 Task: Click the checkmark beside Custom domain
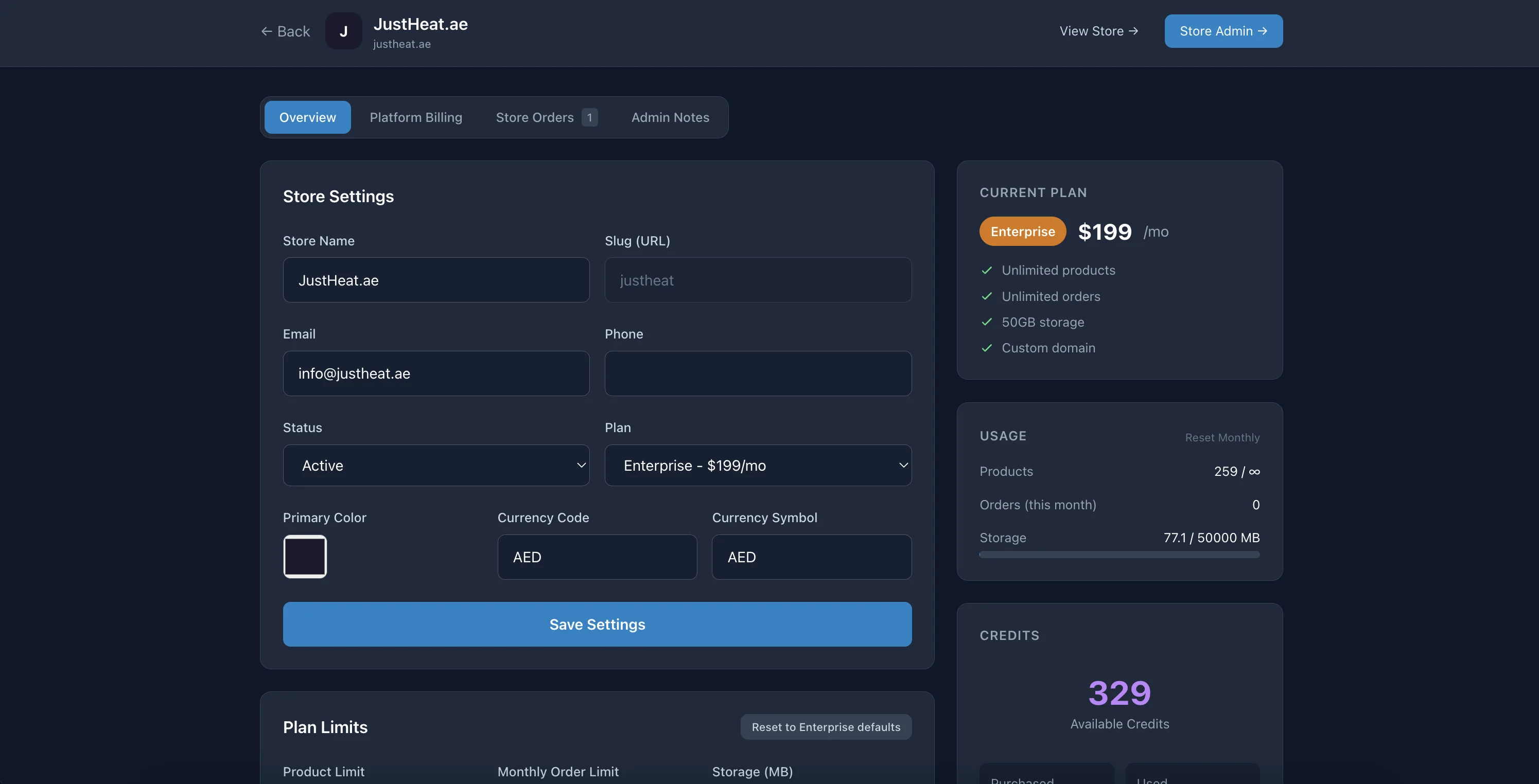pos(986,348)
